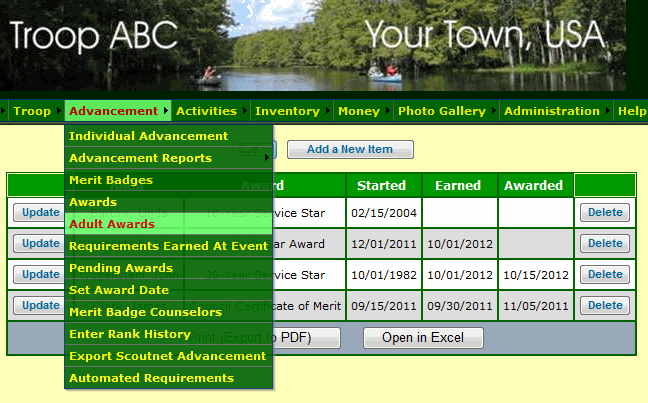
Task: Choose Export Scoutnet Advancement
Action: [169, 356]
